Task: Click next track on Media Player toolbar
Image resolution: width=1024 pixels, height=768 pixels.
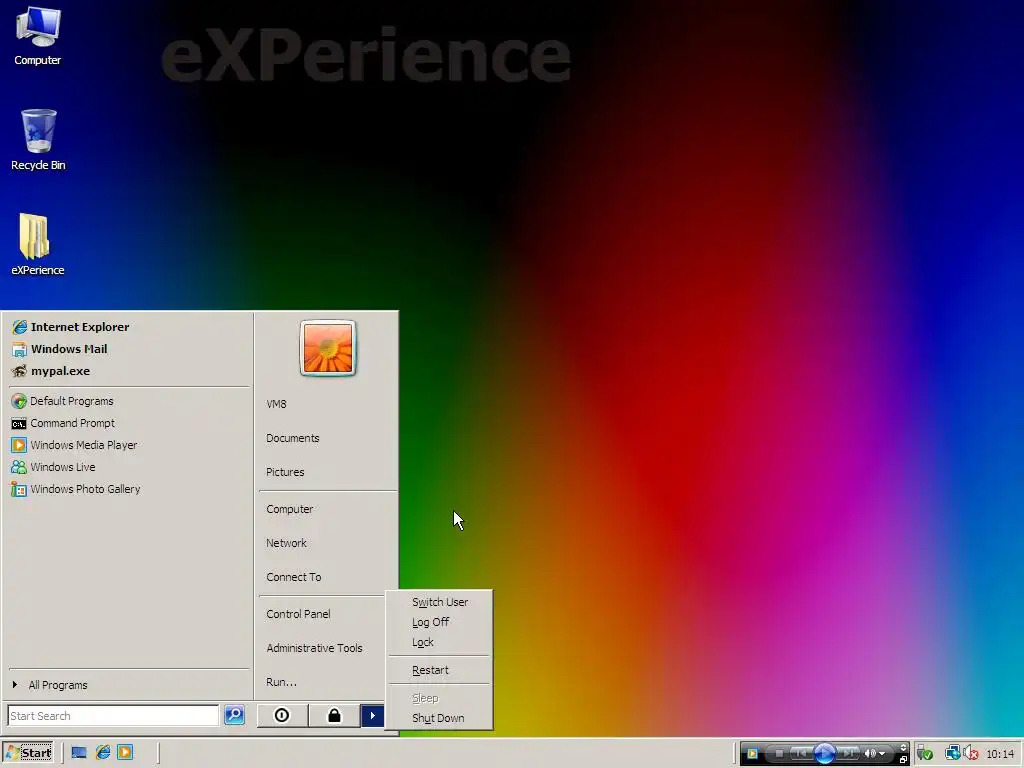Action: point(847,754)
